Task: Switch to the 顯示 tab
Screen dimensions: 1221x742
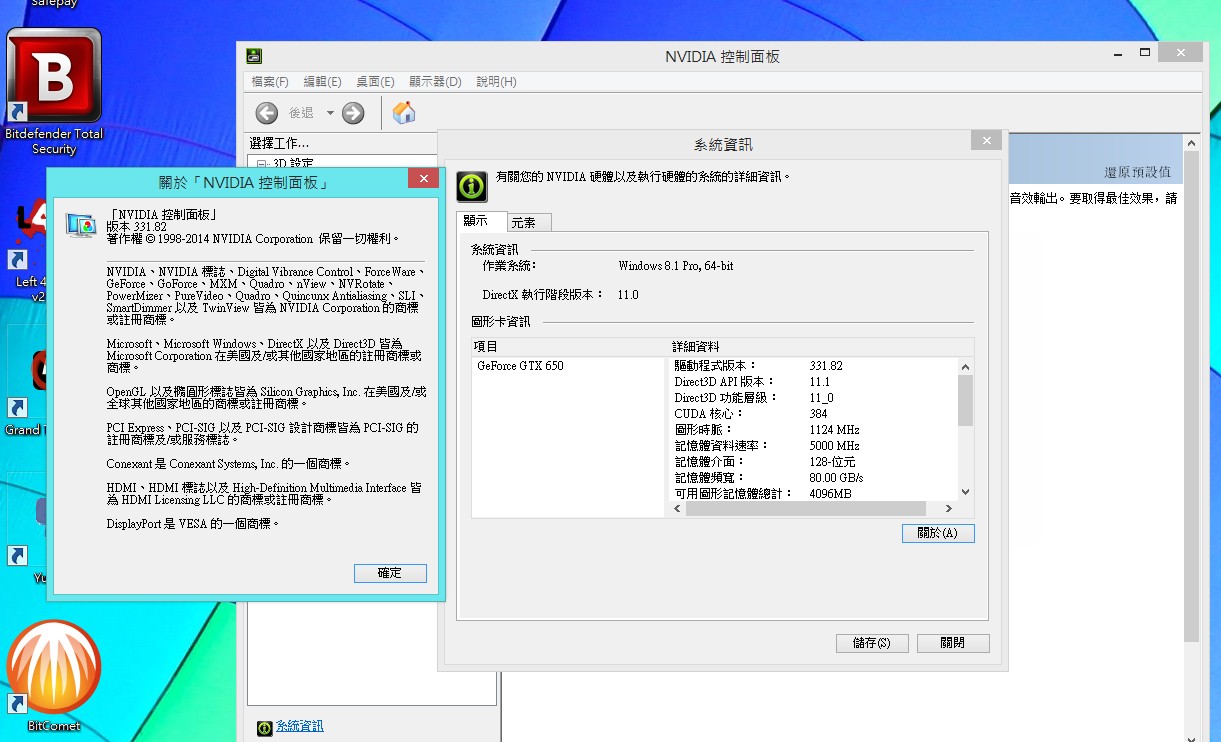Action: click(481, 221)
